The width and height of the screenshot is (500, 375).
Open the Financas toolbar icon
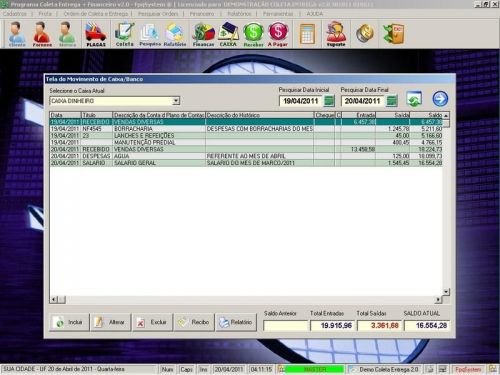203,34
